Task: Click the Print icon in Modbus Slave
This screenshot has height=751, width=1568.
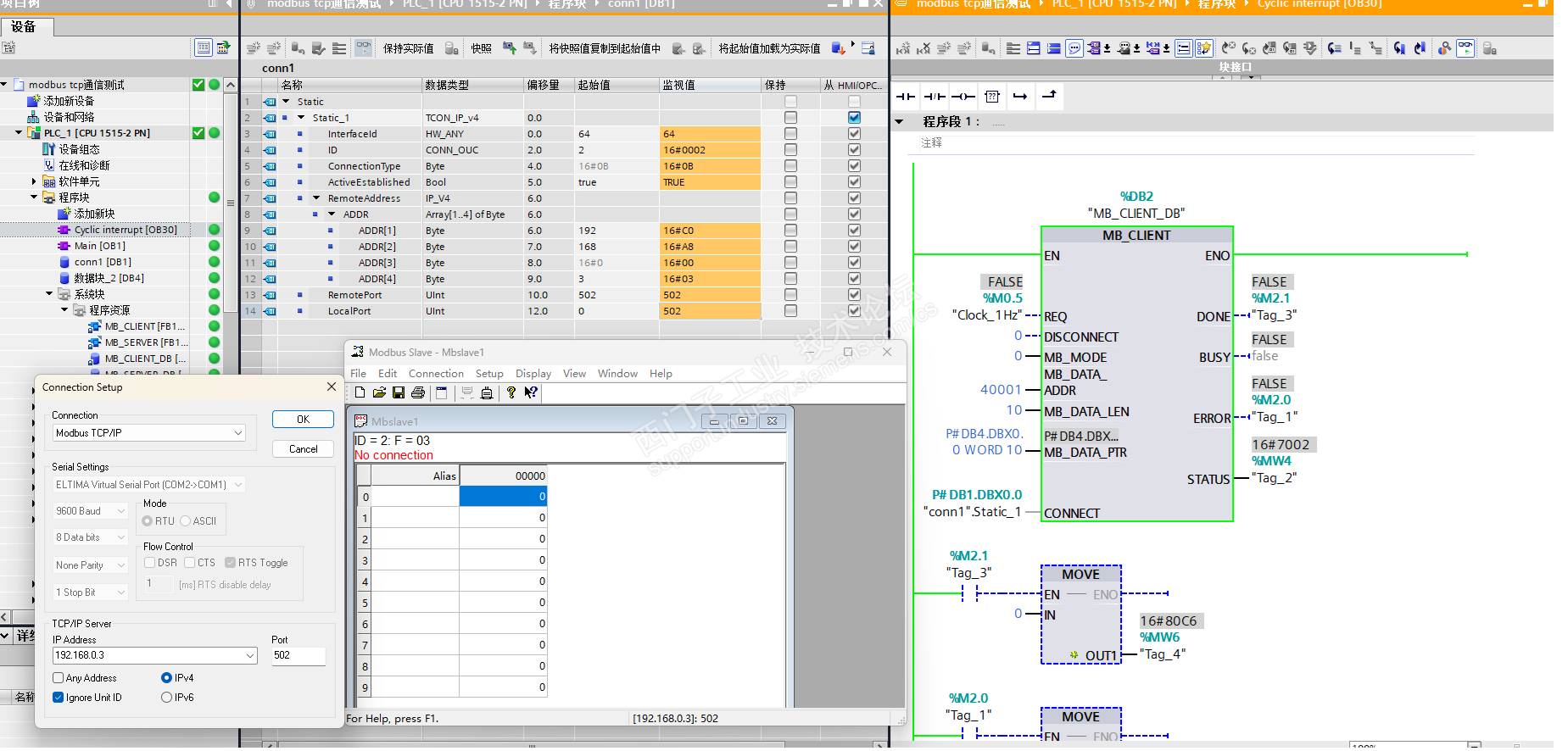Action: pyautogui.click(x=417, y=392)
